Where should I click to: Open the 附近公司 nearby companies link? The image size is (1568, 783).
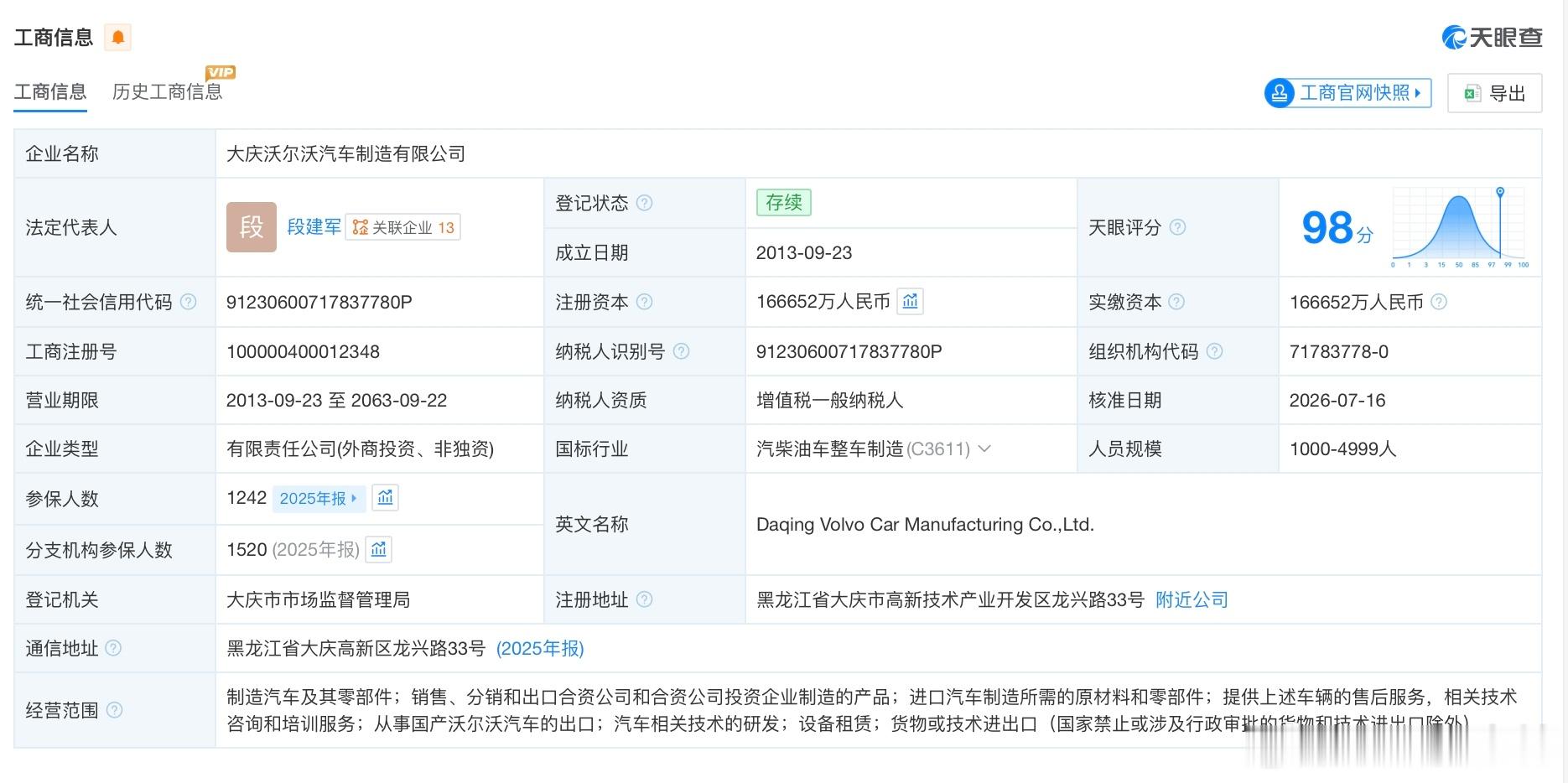pyautogui.click(x=1192, y=599)
